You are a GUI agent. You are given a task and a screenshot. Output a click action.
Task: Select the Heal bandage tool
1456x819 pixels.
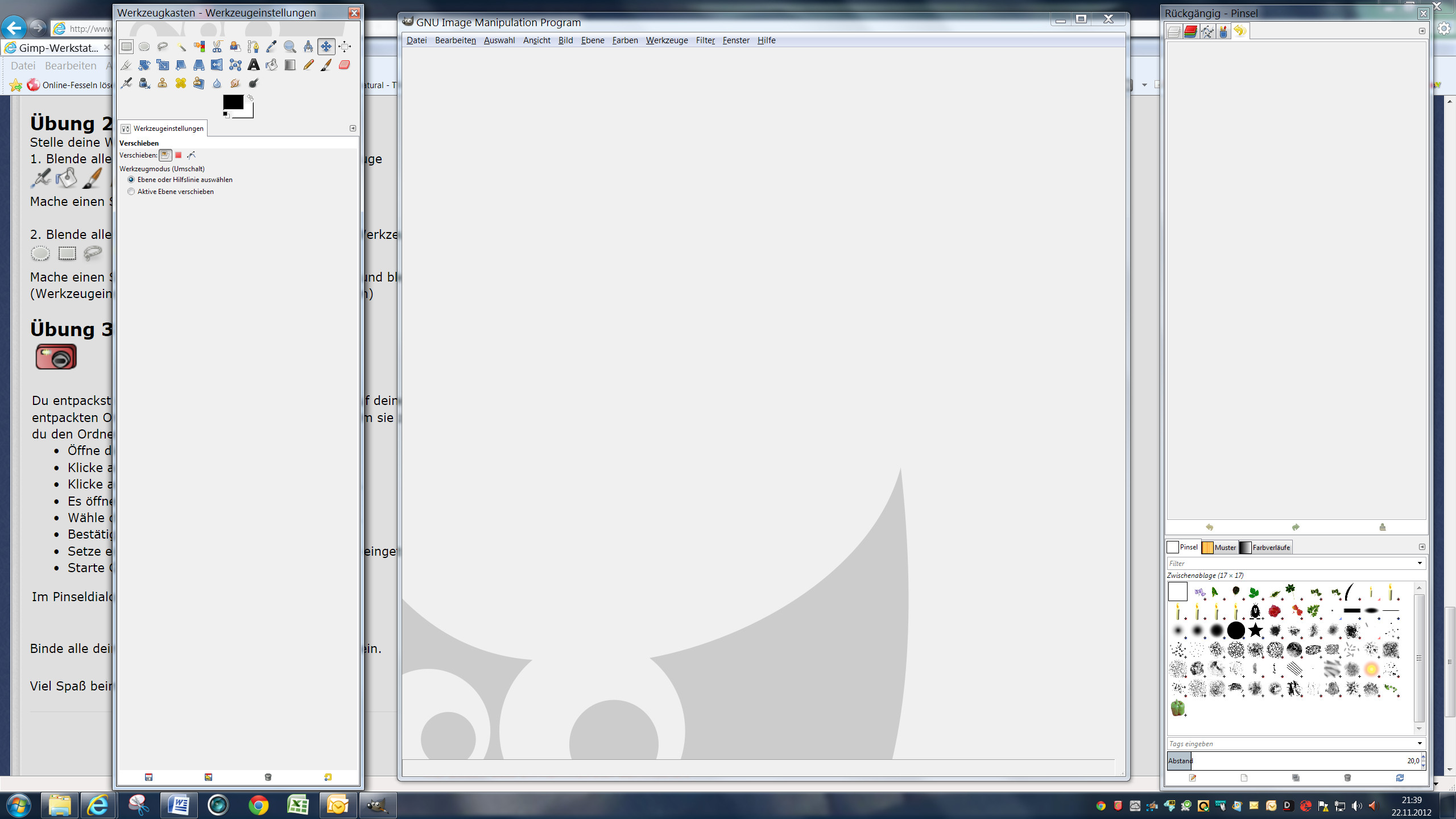coord(180,83)
